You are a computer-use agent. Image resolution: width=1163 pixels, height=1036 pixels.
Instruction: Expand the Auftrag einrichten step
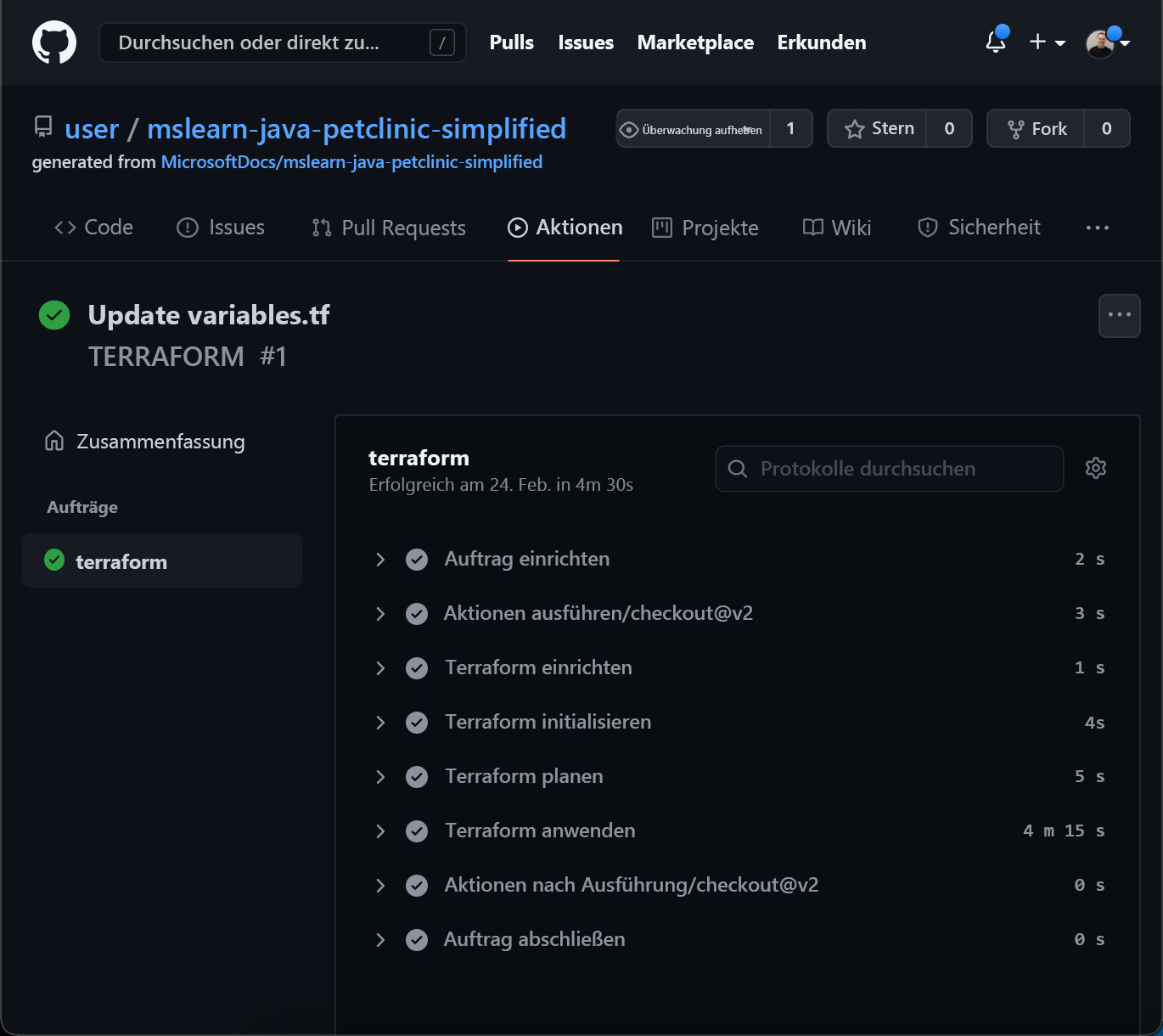pyautogui.click(x=380, y=560)
